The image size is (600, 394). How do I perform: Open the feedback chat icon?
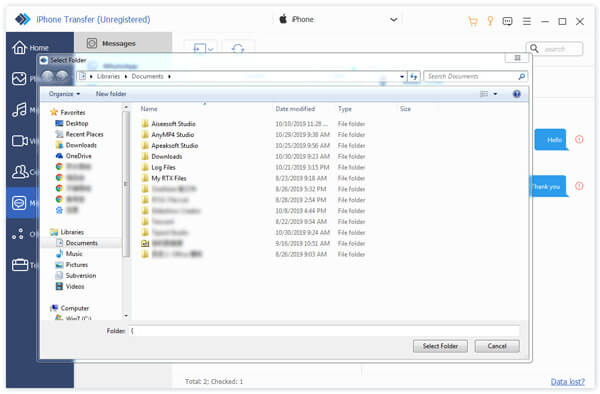point(507,21)
